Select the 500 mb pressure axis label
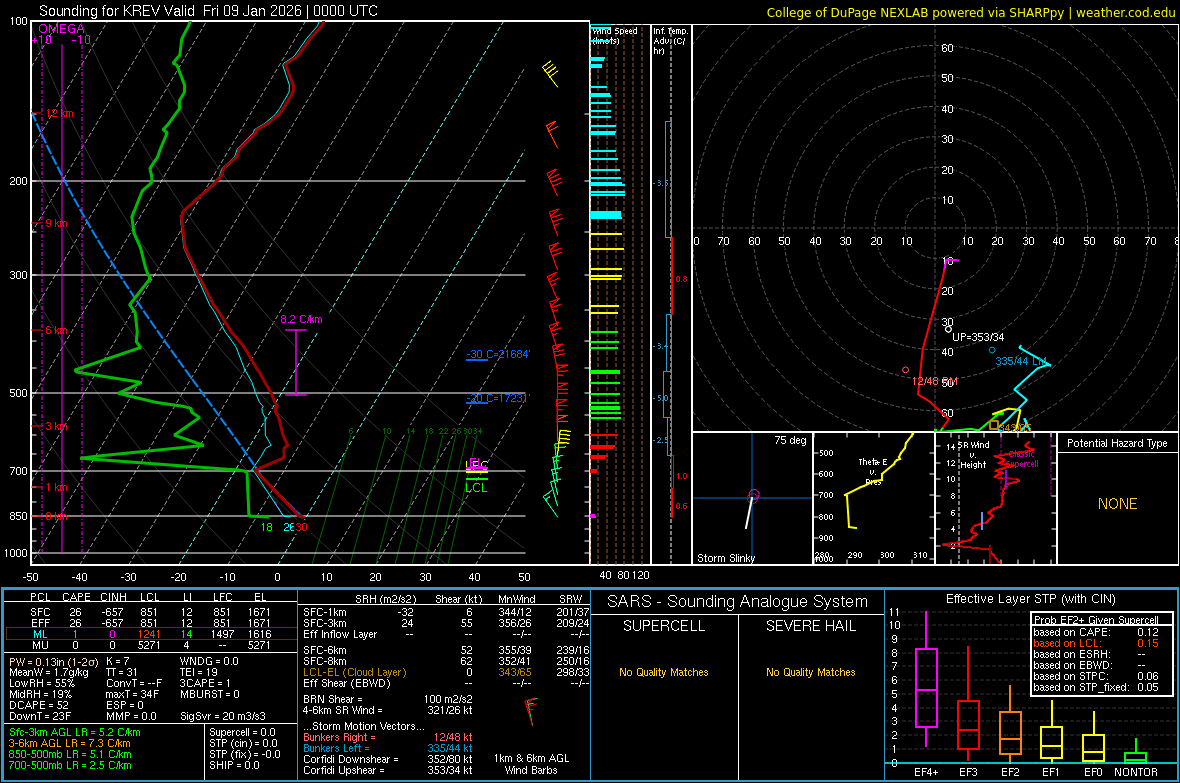Image resolution: width=1180 pixels, height=783 pixels. 18,393
